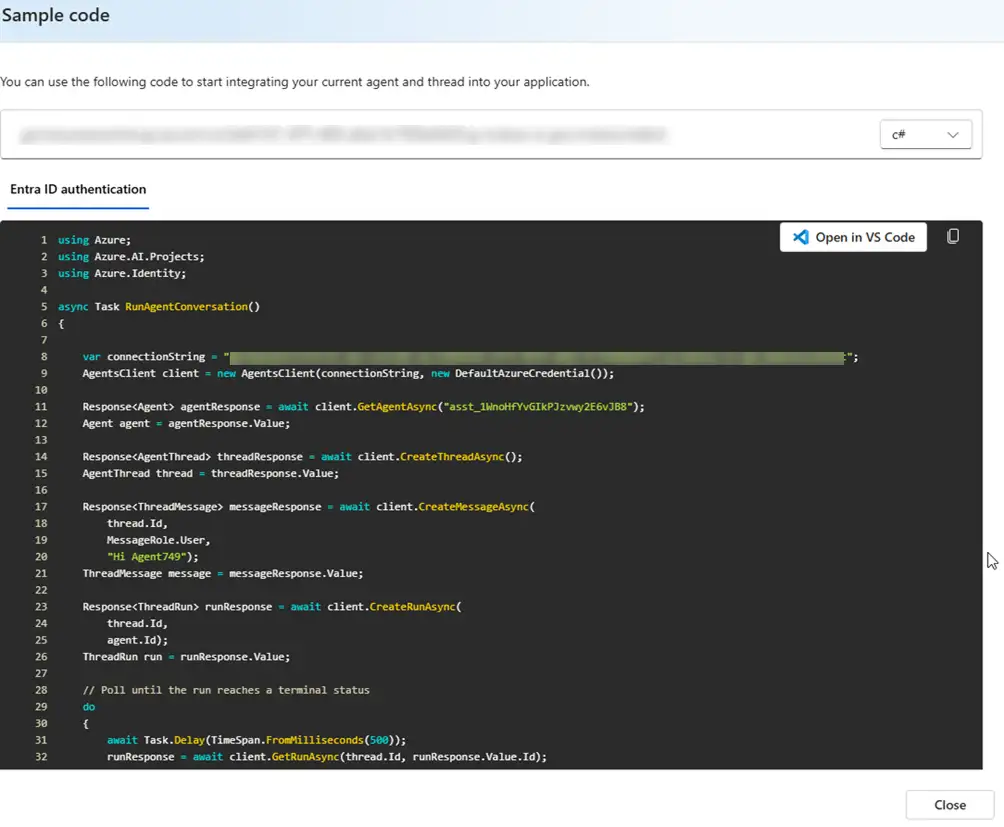The height and width of the screenshot is (827, 1004).
Task: Close the Sample code dialog
Action: 949,805
